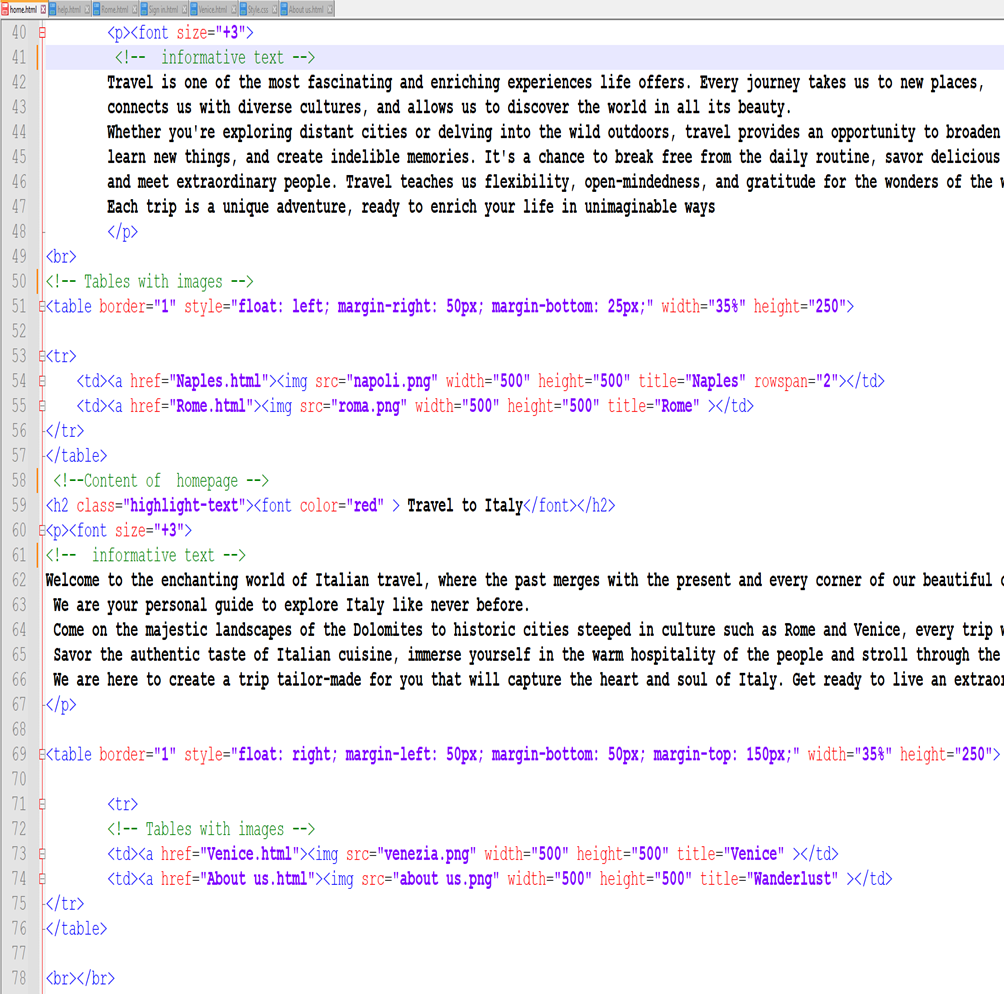Collapse the table fold at line 51
The image size is (1004, 994).
pyautogui.click(x=42, y=306)
